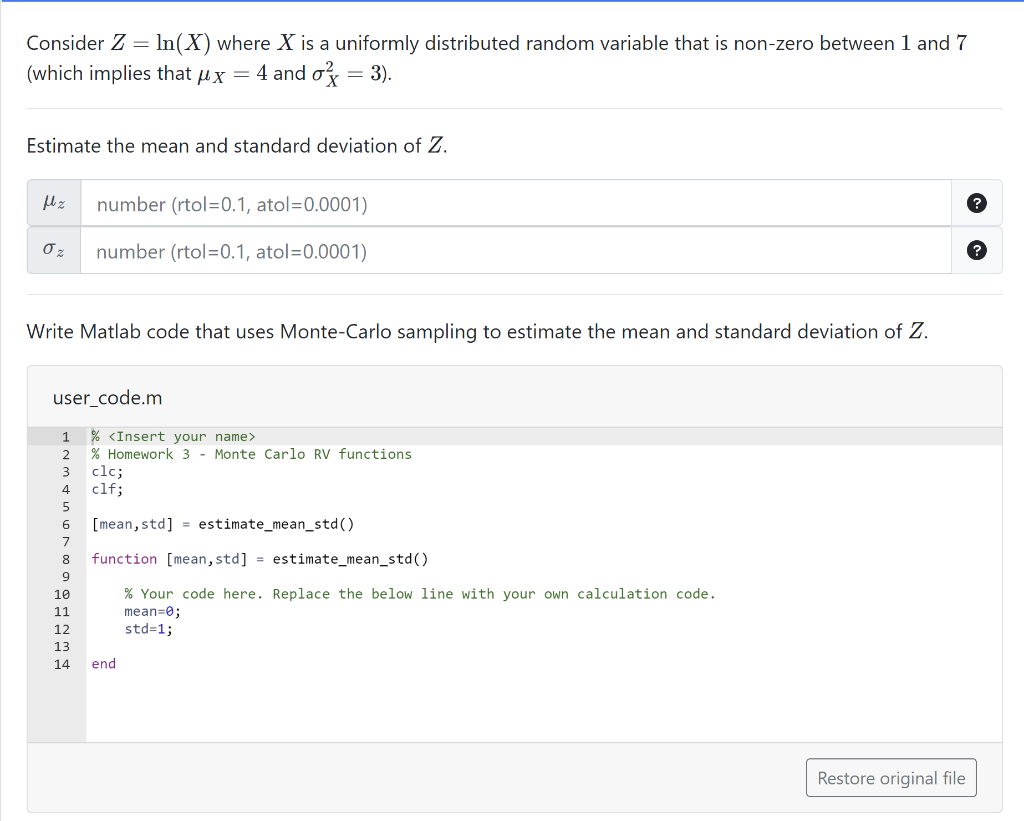Click the Homework 3 comment line
1024x821 pixels.
point(250,453)
